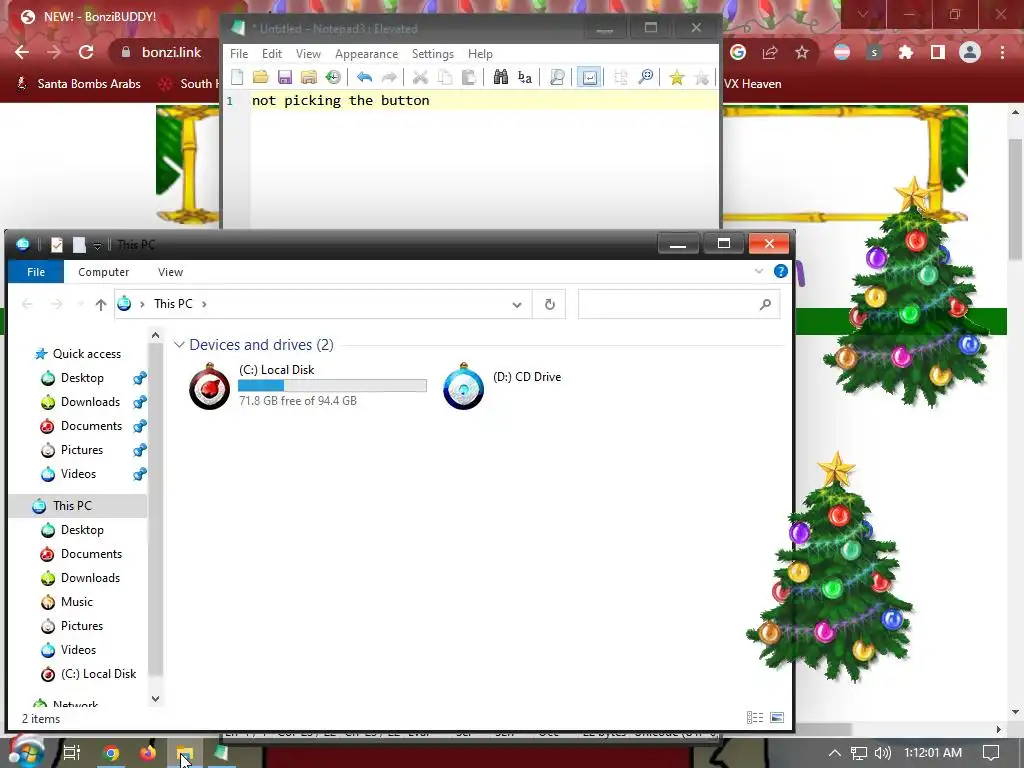
Task: Expand the Explorer ribbon chevron
Action: pyautogui.click(x=759, y=271)
